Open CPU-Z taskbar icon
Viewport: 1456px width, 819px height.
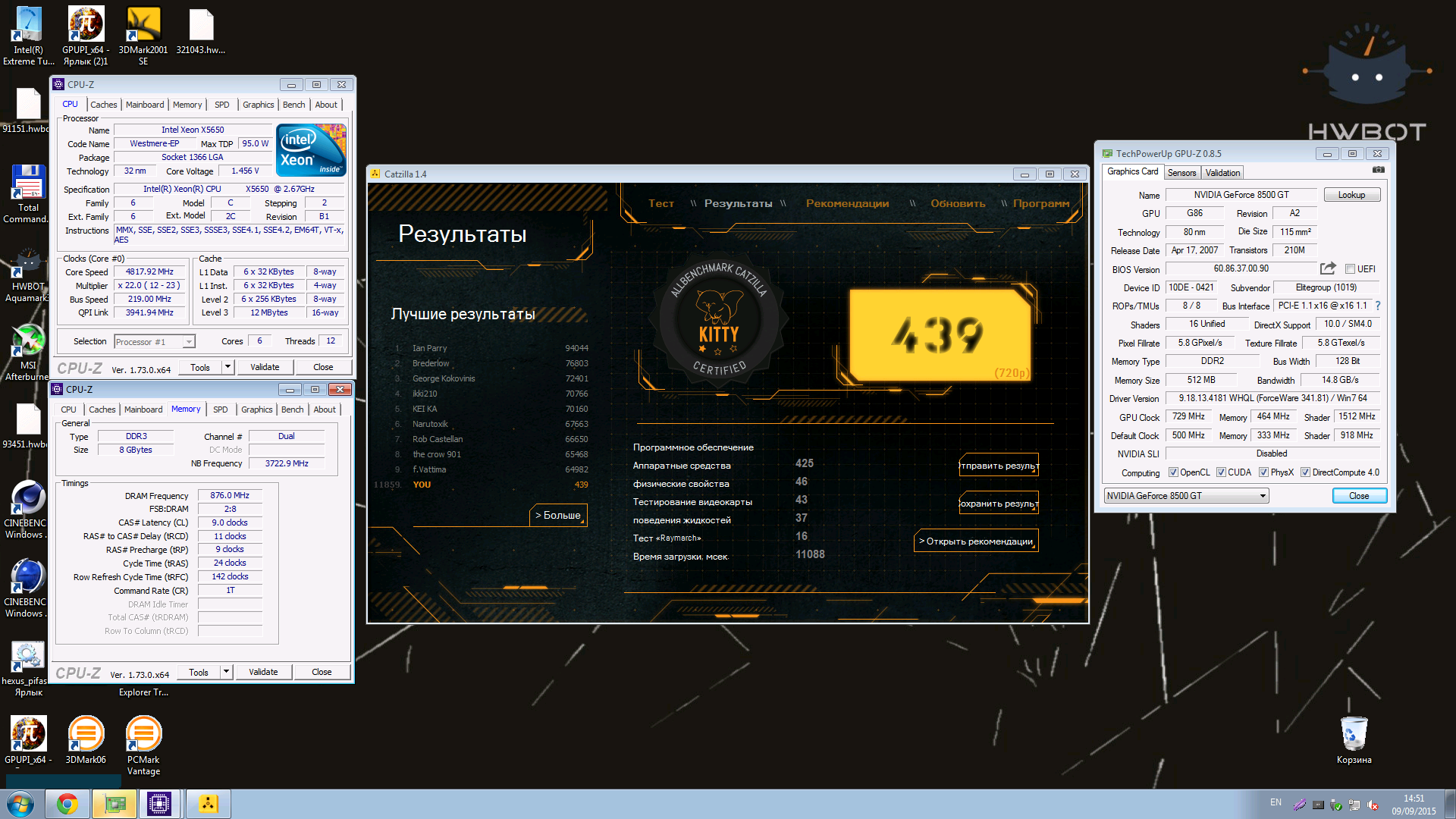pos(159,804)
